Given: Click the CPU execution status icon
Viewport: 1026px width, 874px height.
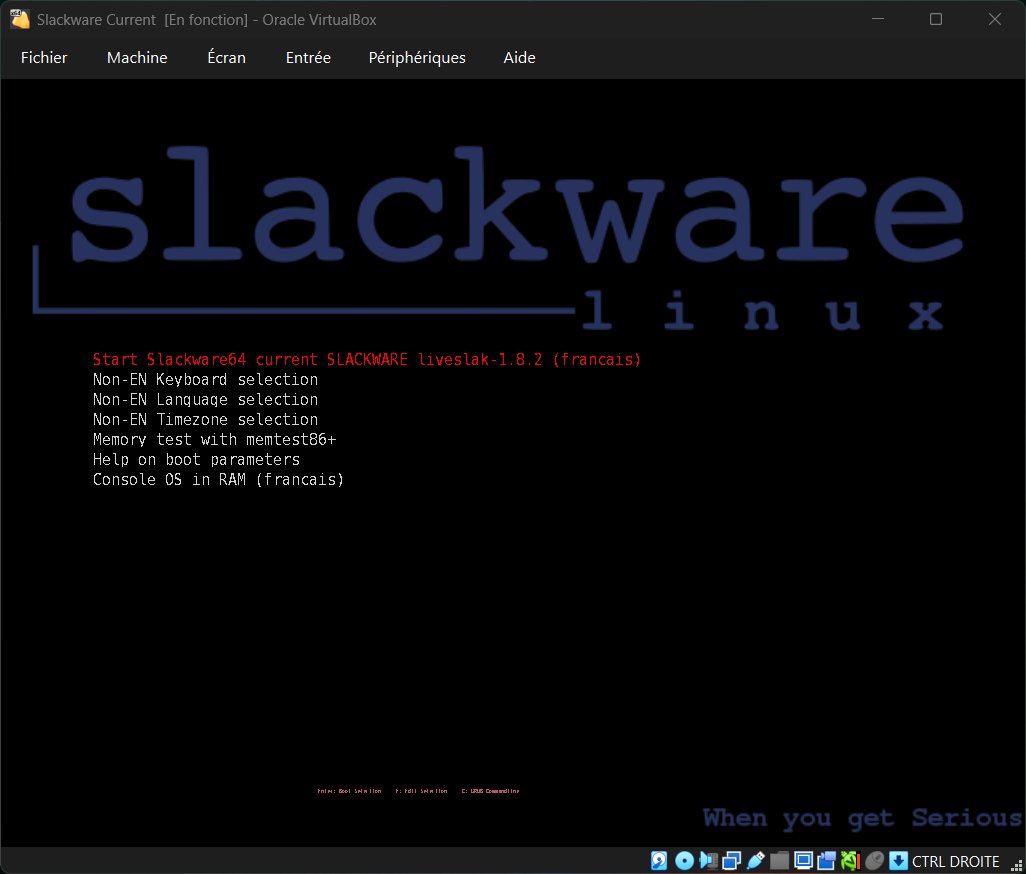Looking at the screenshot, I should click(x=850, y=861).
